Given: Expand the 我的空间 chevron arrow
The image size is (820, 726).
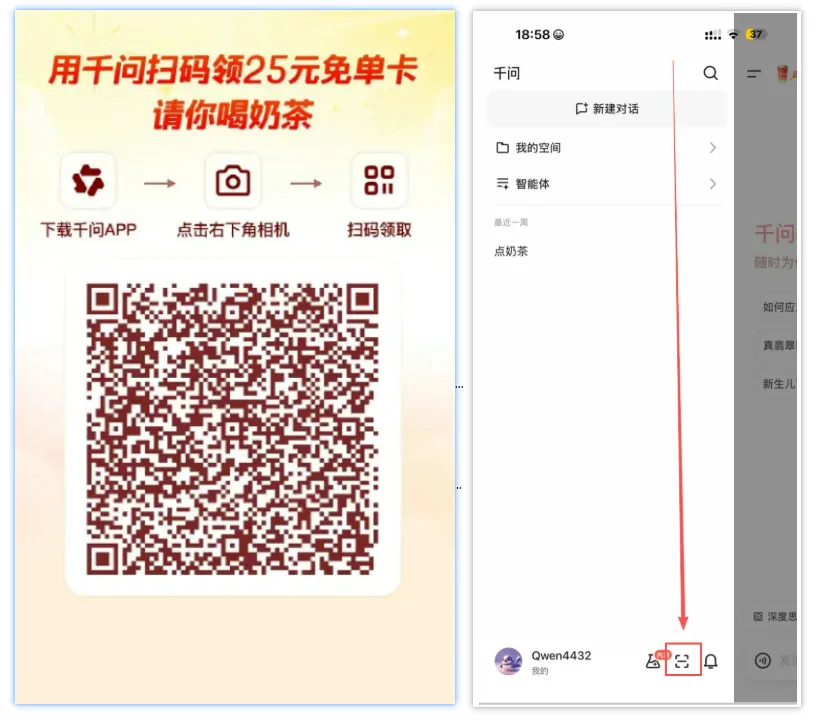Looking at the screenshot, I should [x=713, y=148].
